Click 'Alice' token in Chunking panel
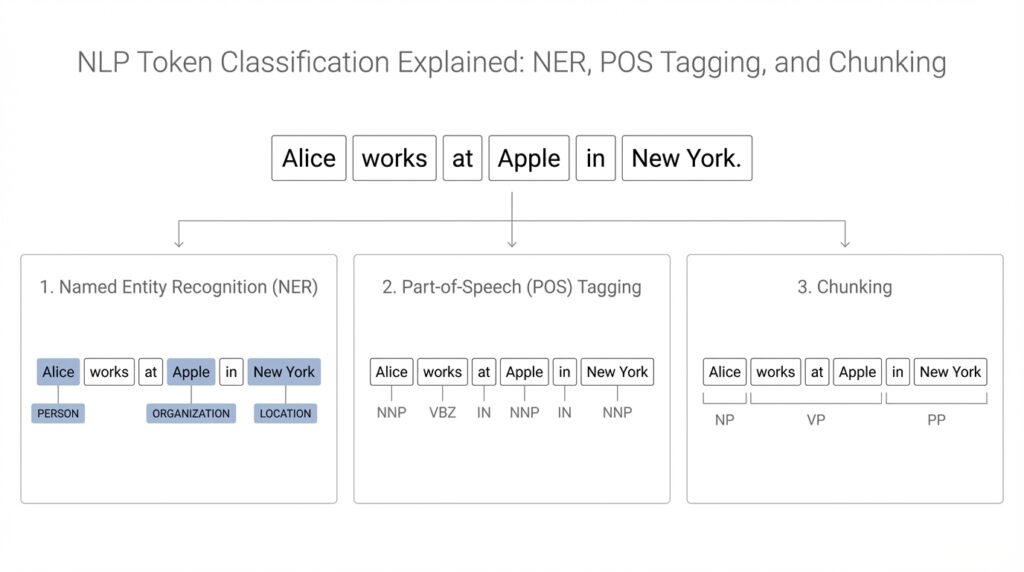The image size is (1024, 572). pyautogui.click(x=724, y=372)
